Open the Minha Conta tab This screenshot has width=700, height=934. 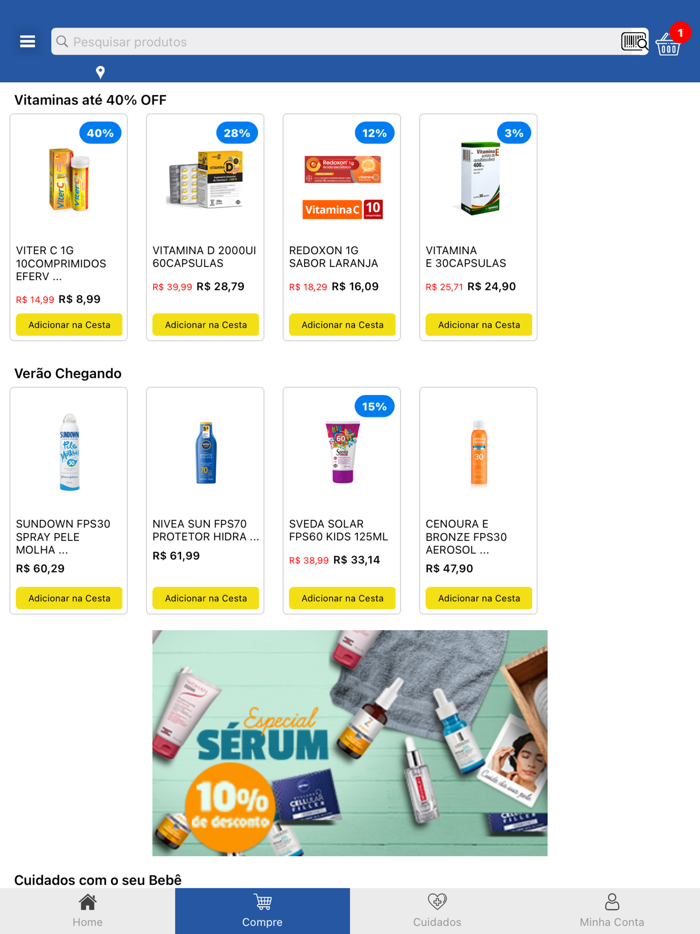[612, 911]
